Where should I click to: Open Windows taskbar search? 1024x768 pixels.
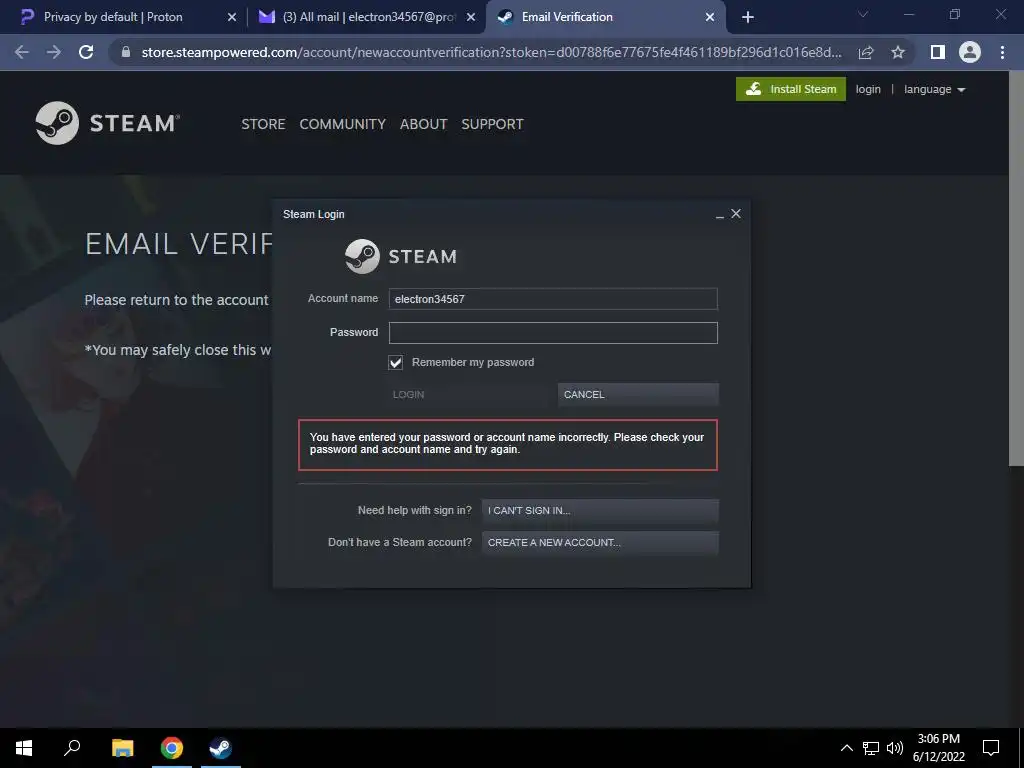(x=72, y=748)
